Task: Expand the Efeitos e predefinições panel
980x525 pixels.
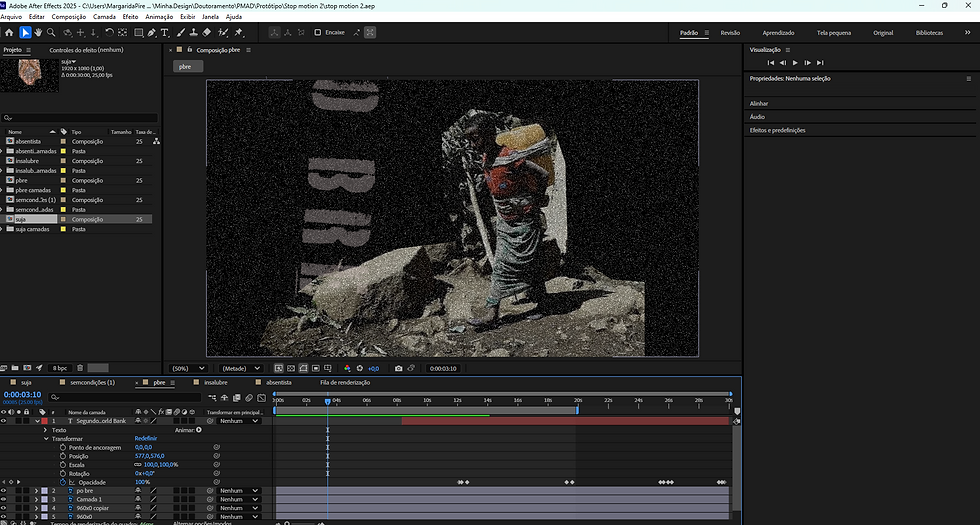Action: pos(777,130)
